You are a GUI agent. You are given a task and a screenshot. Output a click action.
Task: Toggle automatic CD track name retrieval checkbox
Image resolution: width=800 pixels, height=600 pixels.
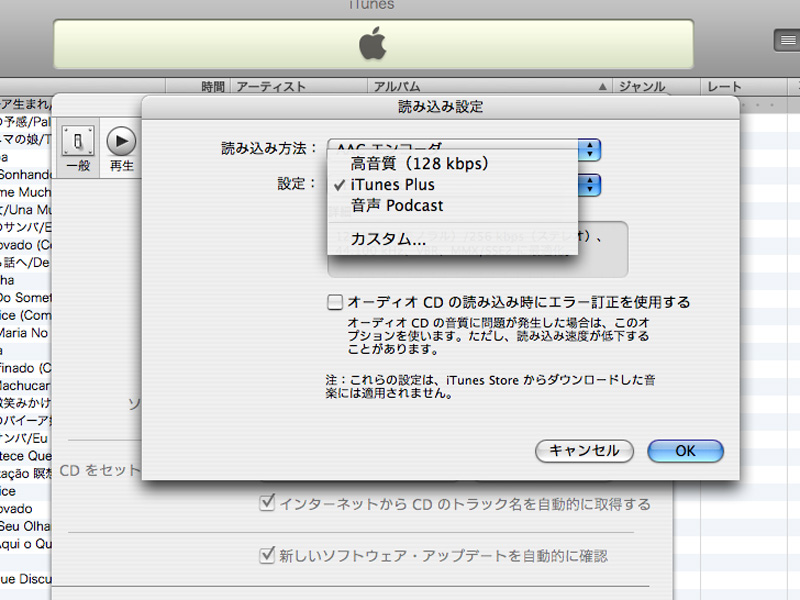coord(267,504)
